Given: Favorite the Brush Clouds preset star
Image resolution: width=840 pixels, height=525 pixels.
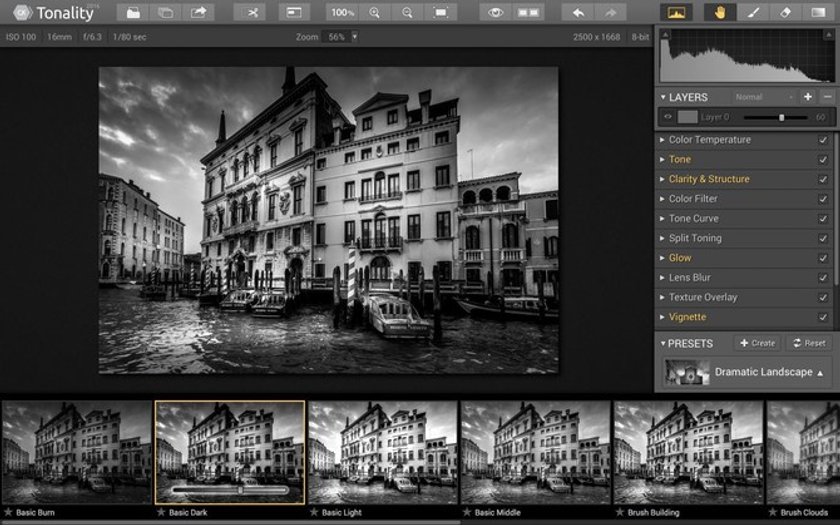Looking at the screenshot, I should (x=772, y=513).
